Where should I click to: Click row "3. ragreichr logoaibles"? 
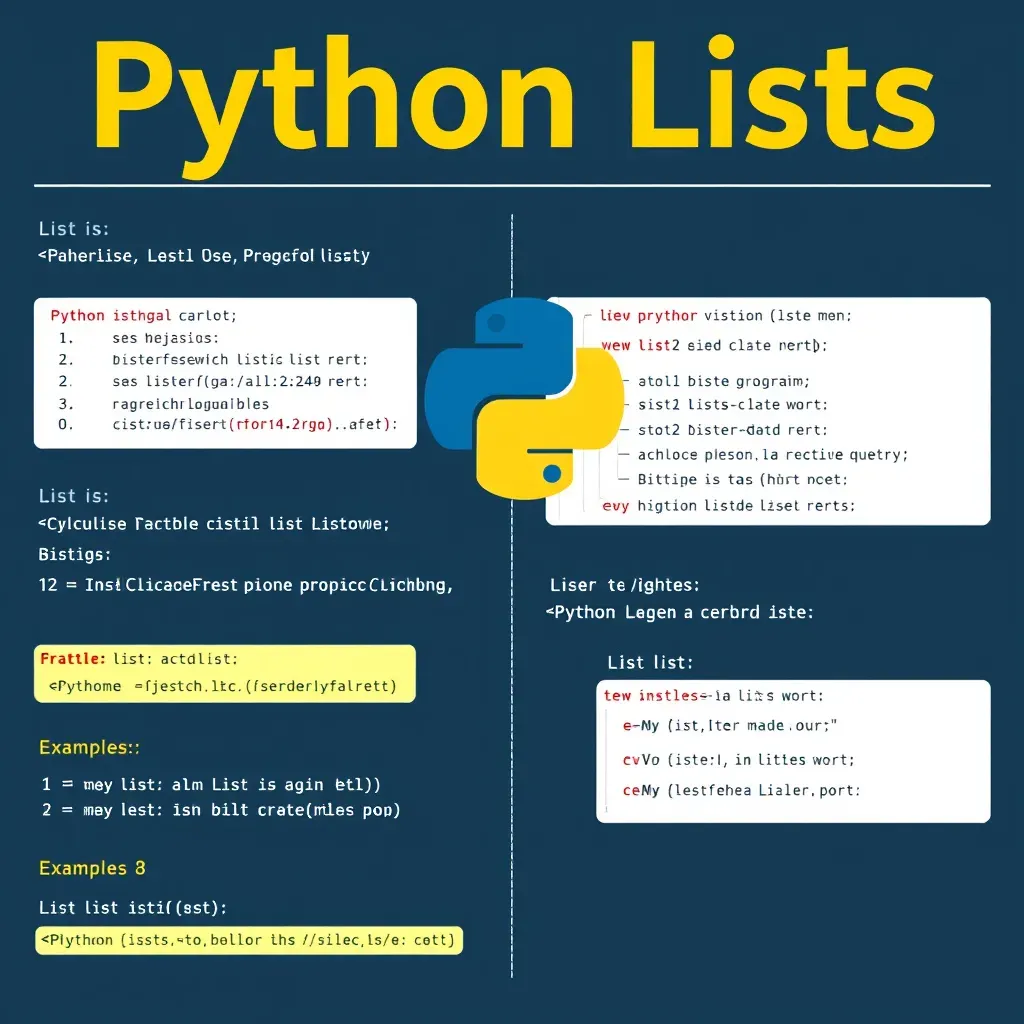point(163,404)
